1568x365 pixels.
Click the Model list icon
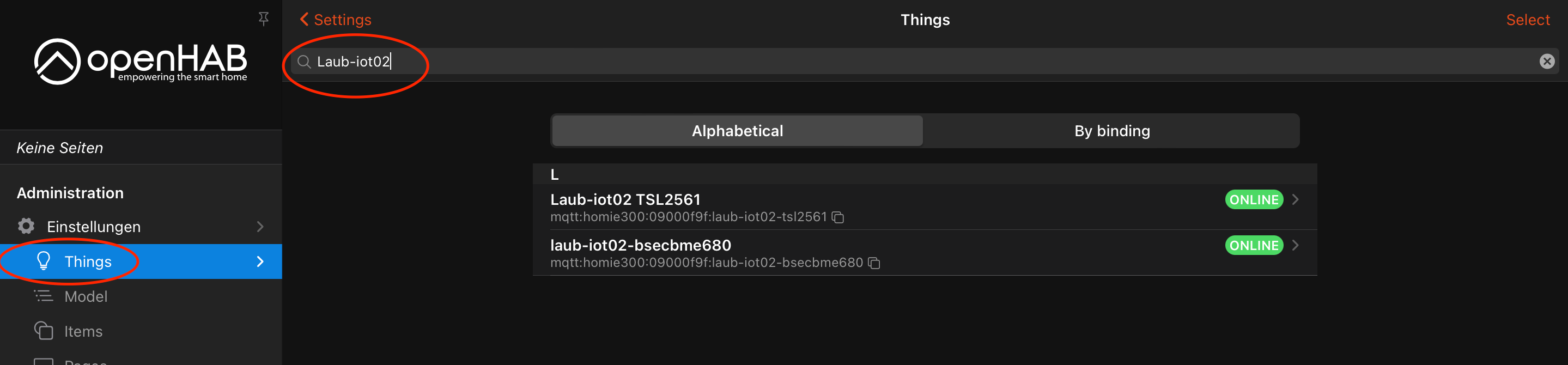point(44,296)
